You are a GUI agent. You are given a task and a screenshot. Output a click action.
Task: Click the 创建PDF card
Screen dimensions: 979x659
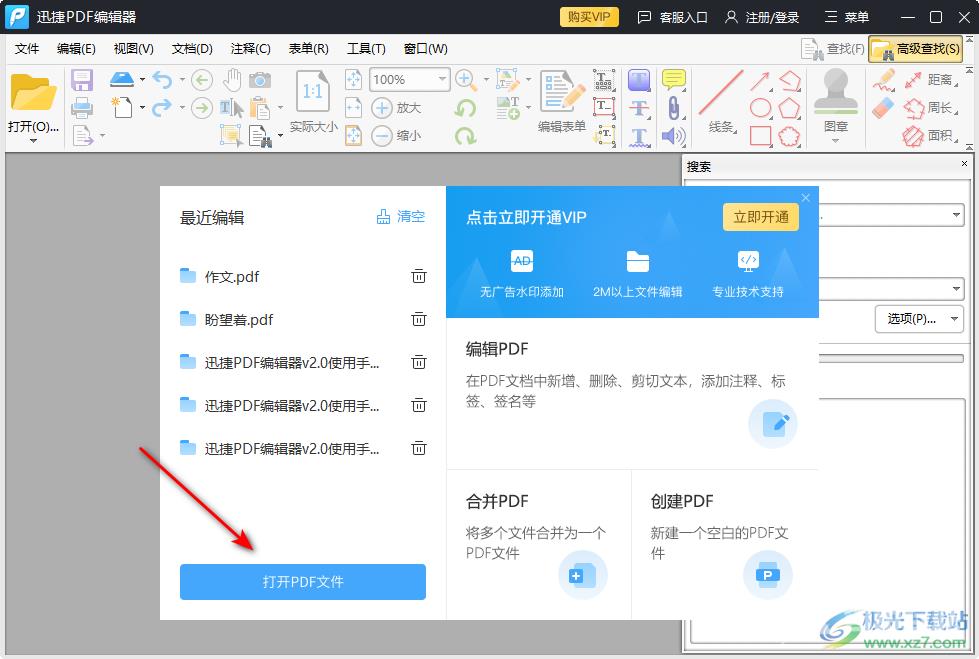(725, 544)
